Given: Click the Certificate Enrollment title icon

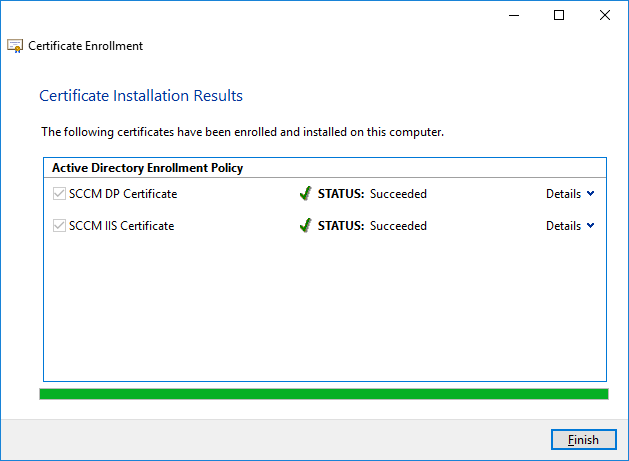Looking at the screenshot, I should pyautogui.click(x=15, y=46).
